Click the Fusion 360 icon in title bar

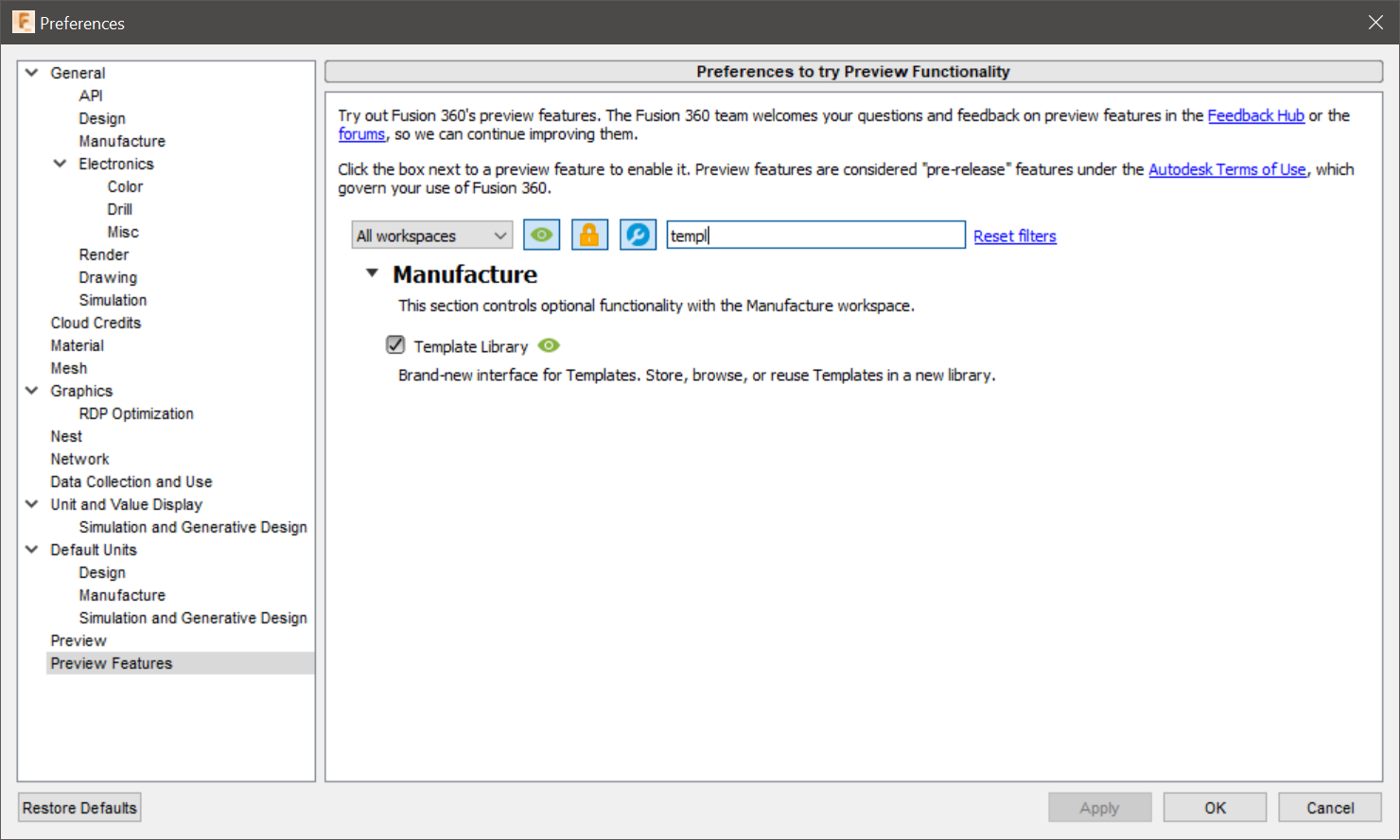pyautogui.click(x=23, y=22)
